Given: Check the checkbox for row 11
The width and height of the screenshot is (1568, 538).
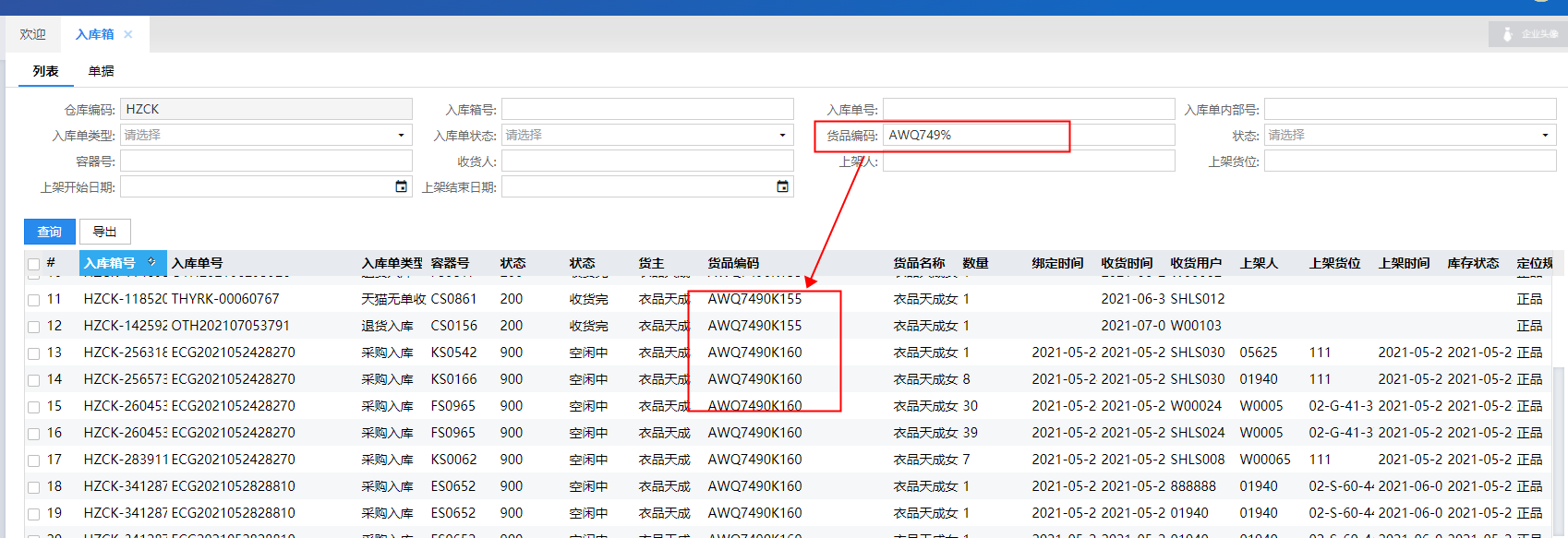Looking at the screenshot, I should (34, 300).
